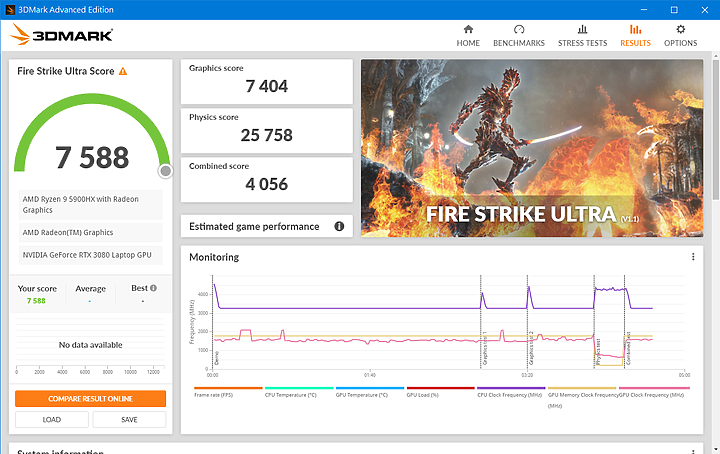Image resolution: width=720 pixels, height=454 pixels.
Task: Minimize the 3DMark window
Action: (644, 10)
